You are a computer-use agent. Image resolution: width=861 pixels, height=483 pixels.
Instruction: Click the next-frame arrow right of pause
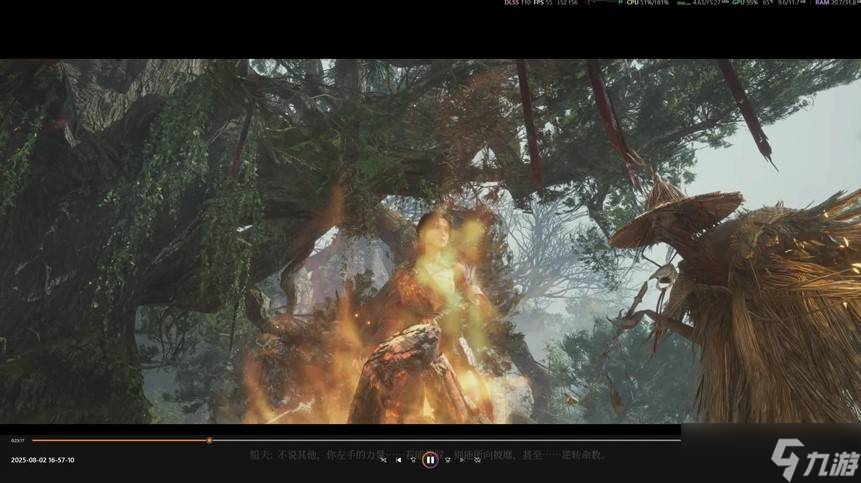point(462,460)
